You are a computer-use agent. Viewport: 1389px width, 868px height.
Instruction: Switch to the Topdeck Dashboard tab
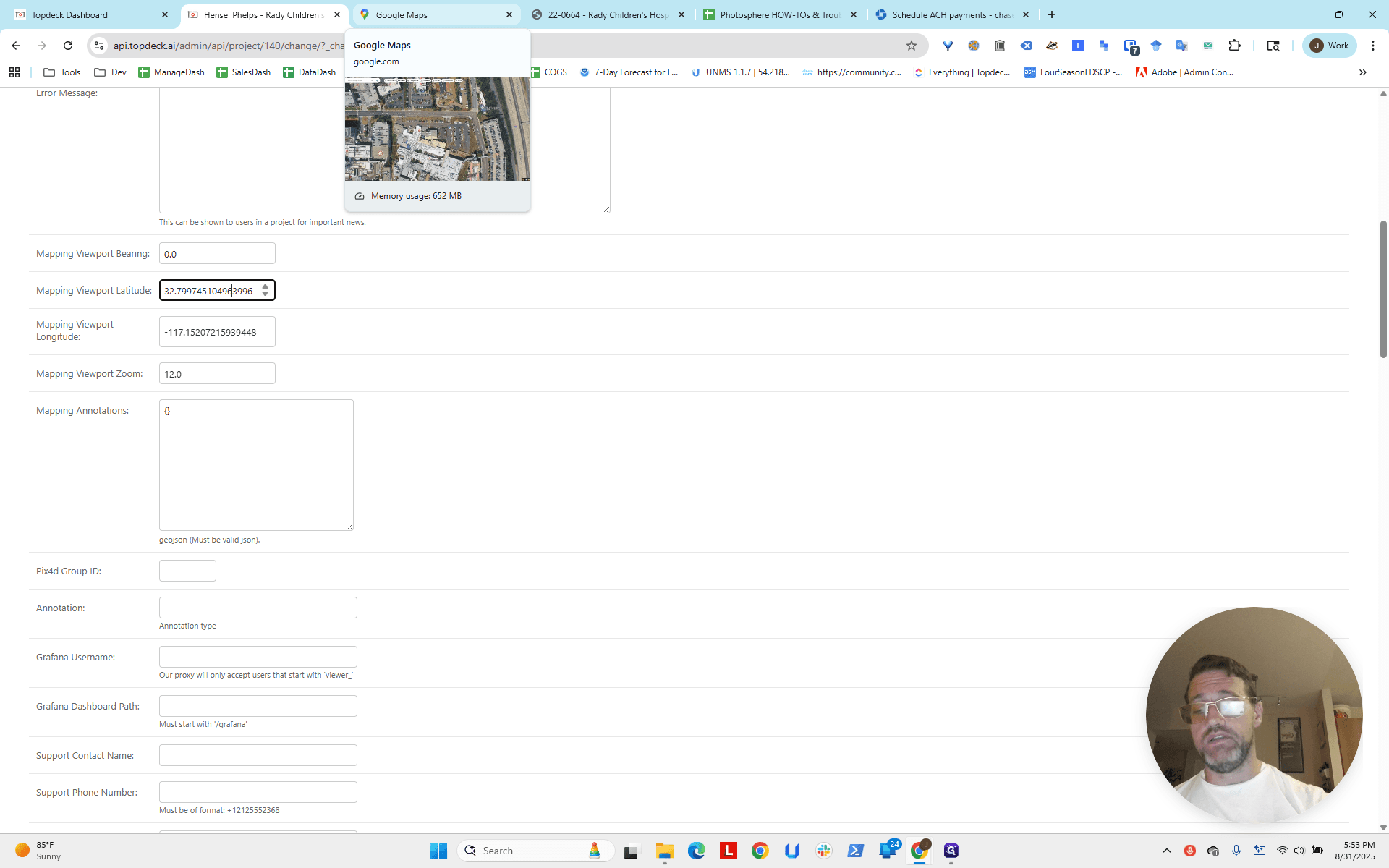(x=90, y=14)
